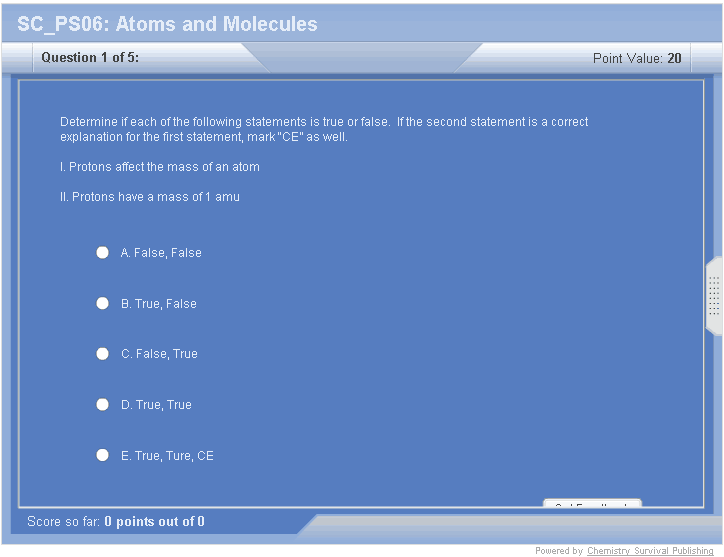The image size is (724, 557).
Task: Click the "B. True, False" answer label
Action: tap(159, 304)
